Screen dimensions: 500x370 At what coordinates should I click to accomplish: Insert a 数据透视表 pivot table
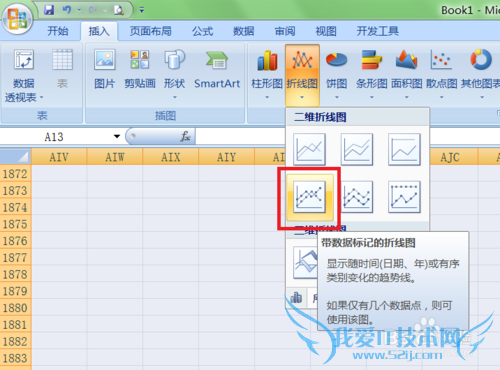(x=24, y=75)
